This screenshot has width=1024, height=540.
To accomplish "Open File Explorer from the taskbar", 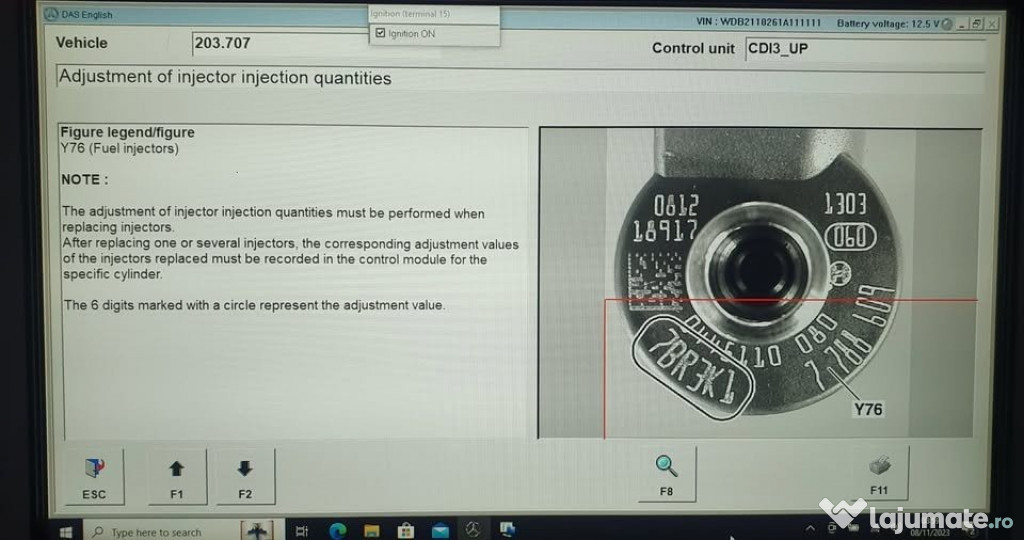I will point(371,531).
